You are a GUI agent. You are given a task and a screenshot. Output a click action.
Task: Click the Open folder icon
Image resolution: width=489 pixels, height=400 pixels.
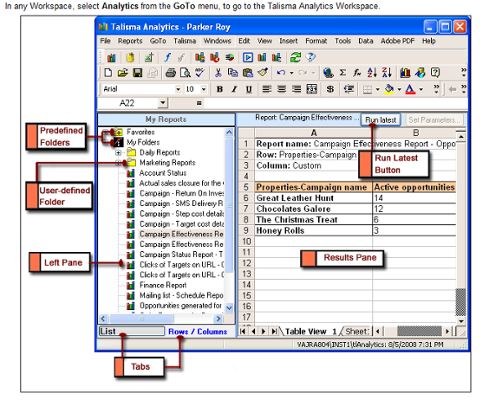tap(122, 73)
